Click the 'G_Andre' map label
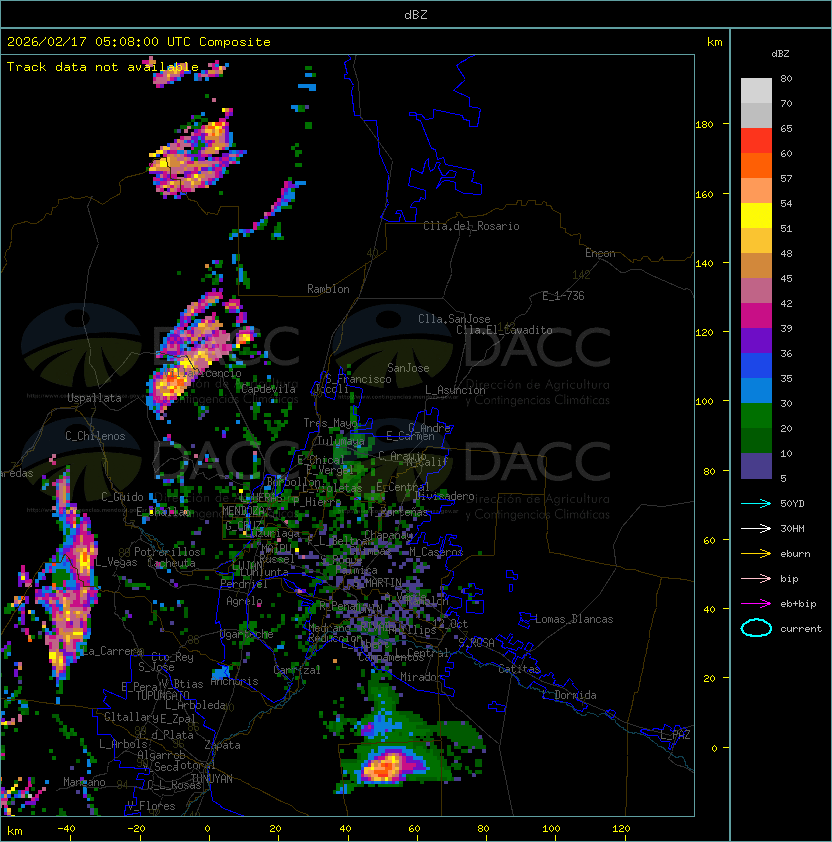 pos(429,428)
